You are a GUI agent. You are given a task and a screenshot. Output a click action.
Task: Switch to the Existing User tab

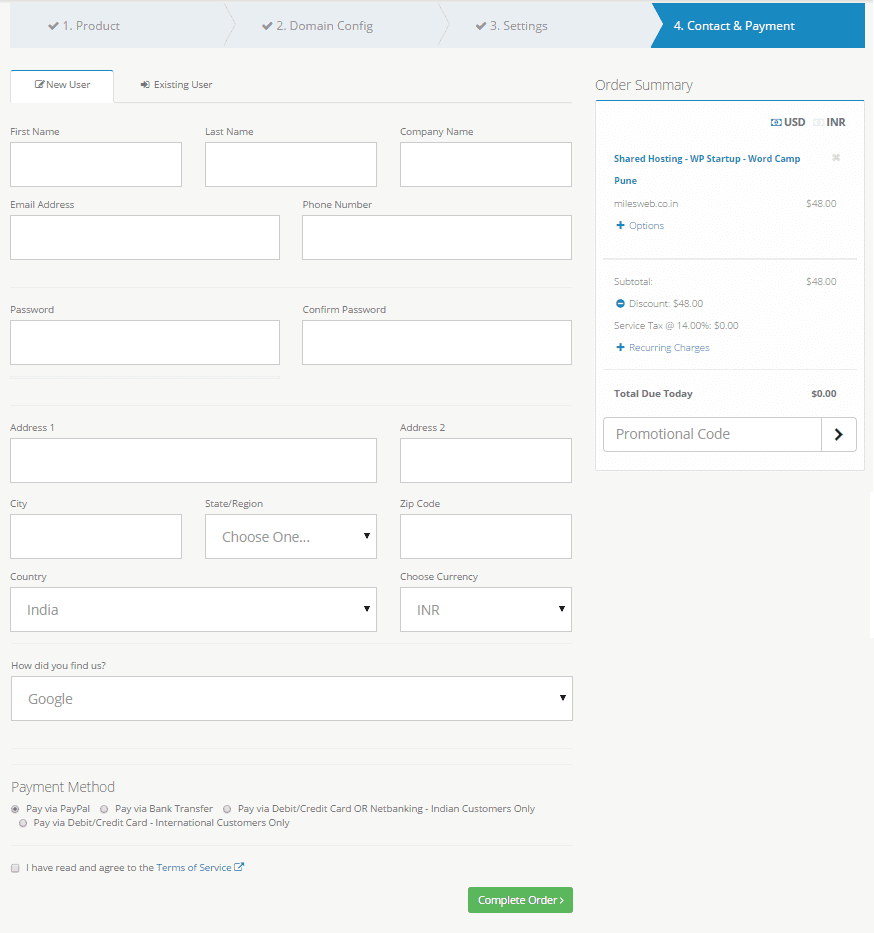pyautogui.click(x=176, y=85)
